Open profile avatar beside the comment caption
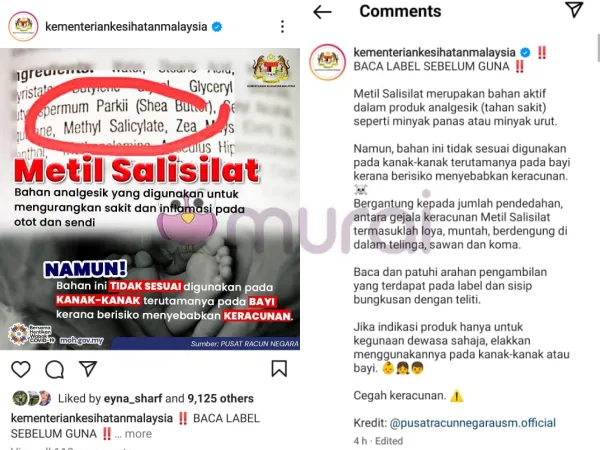The height and width of the screenshot is (450, 600). [x=328, y=62]
